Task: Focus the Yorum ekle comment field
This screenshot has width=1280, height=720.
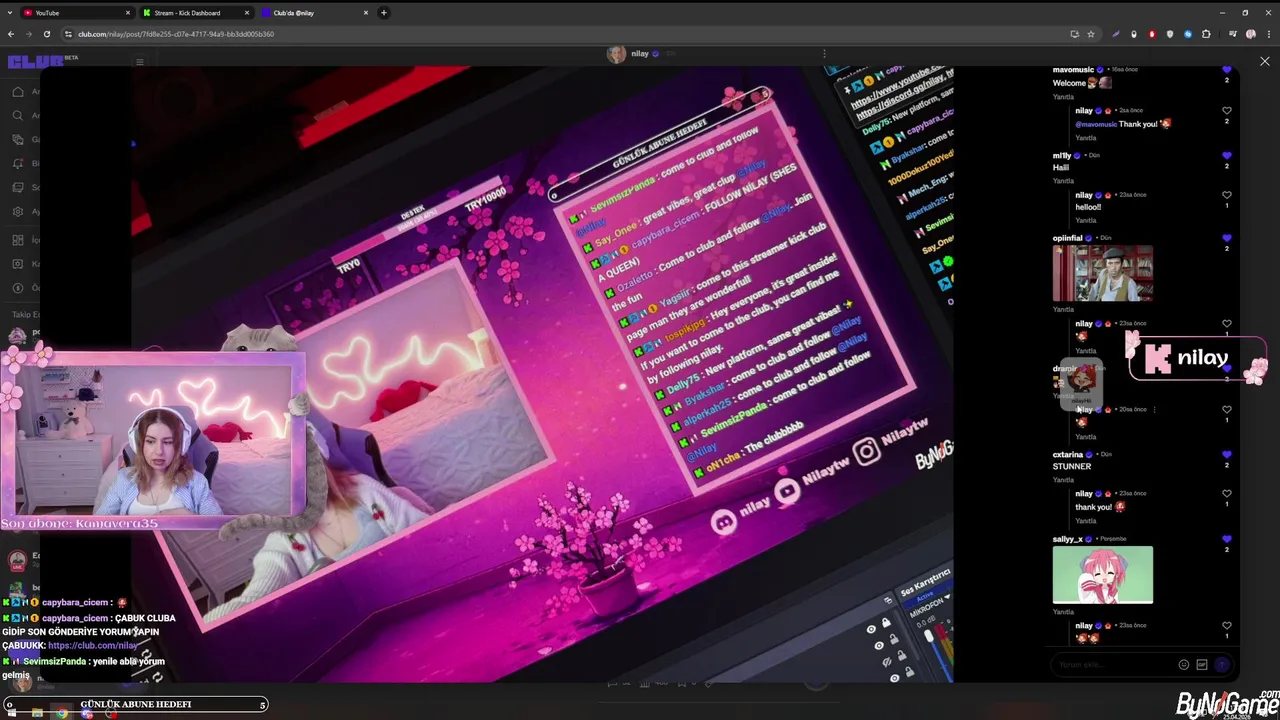Action: coord(1115,665)
